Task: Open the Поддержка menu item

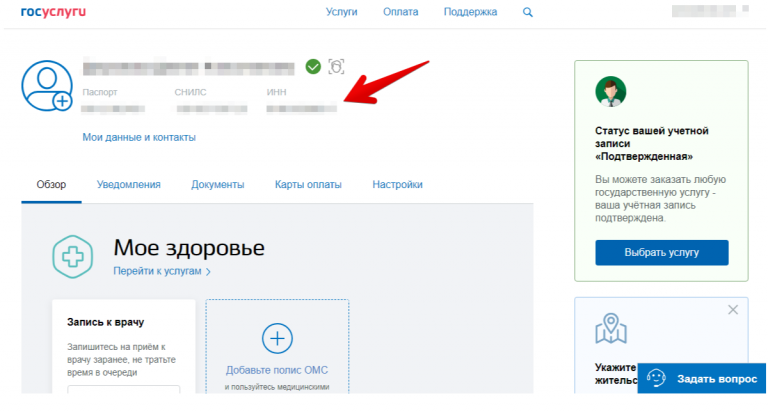Action: (470, 12)
